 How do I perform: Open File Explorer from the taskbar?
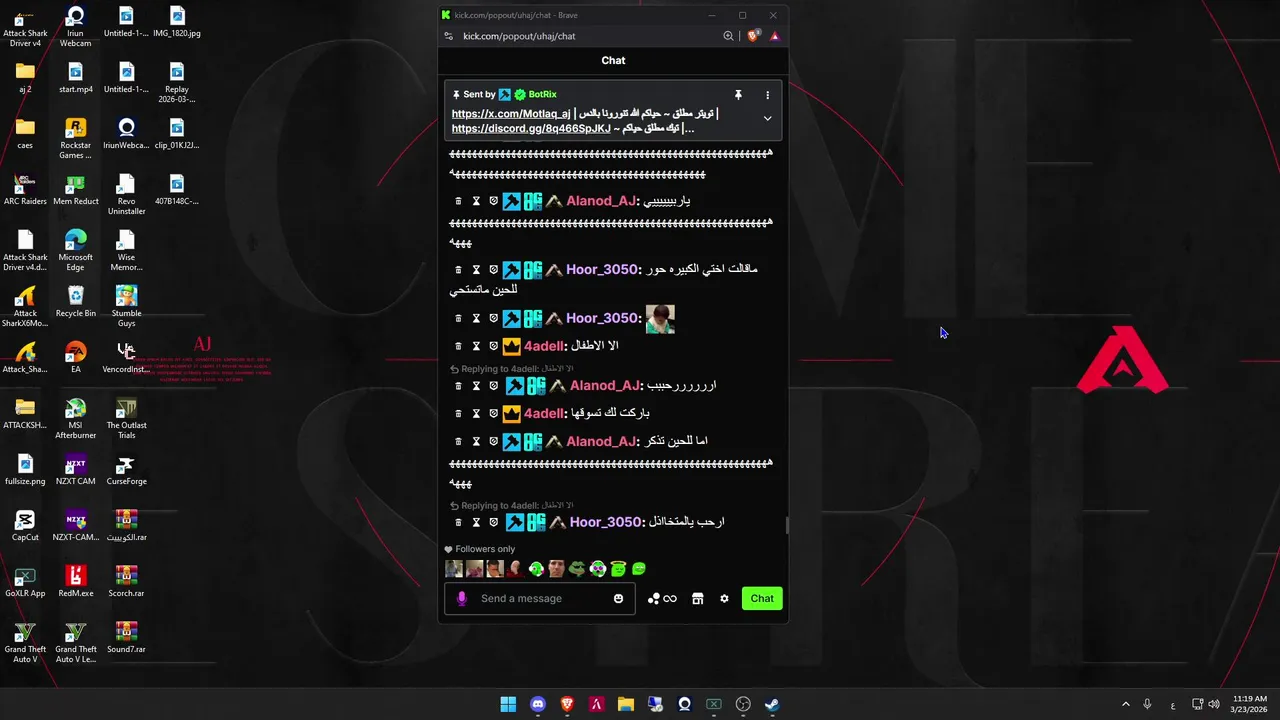[x=626, y=704]
